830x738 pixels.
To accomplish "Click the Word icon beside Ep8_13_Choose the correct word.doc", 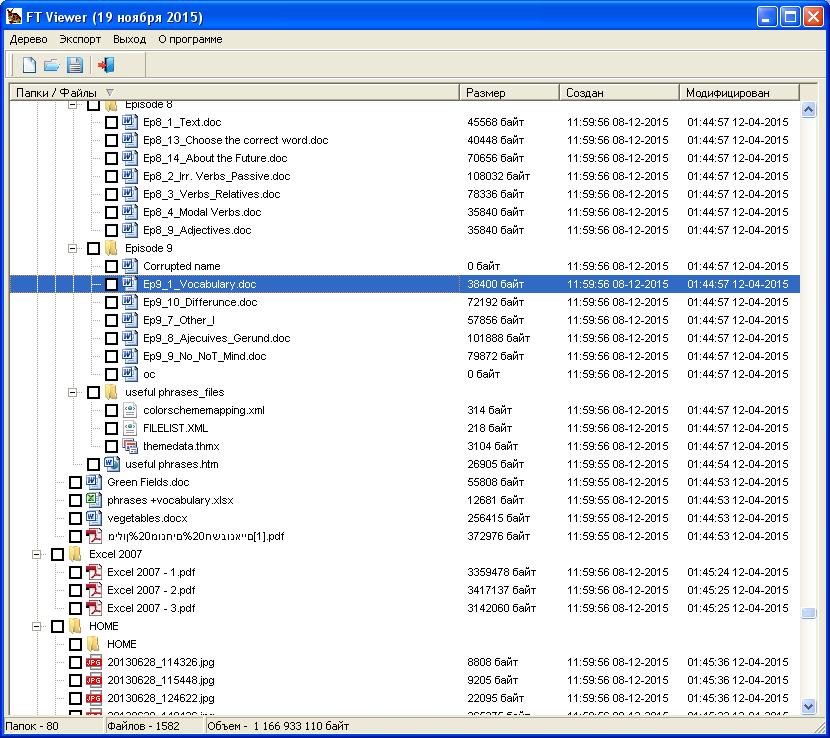I will [130, 140].
